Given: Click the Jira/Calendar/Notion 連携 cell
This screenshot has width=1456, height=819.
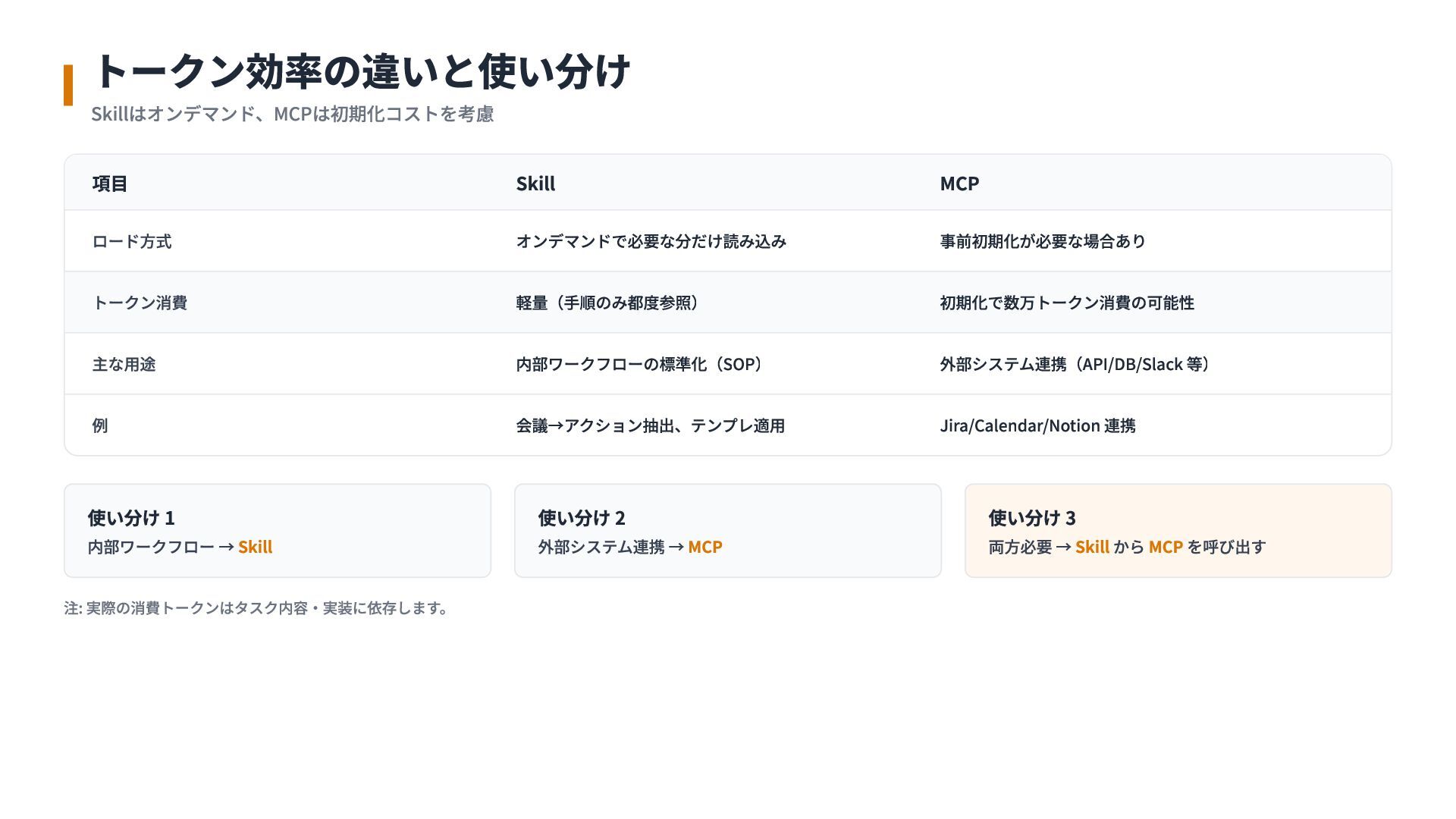Looking at the screenshot, I should pos(1037,425).
